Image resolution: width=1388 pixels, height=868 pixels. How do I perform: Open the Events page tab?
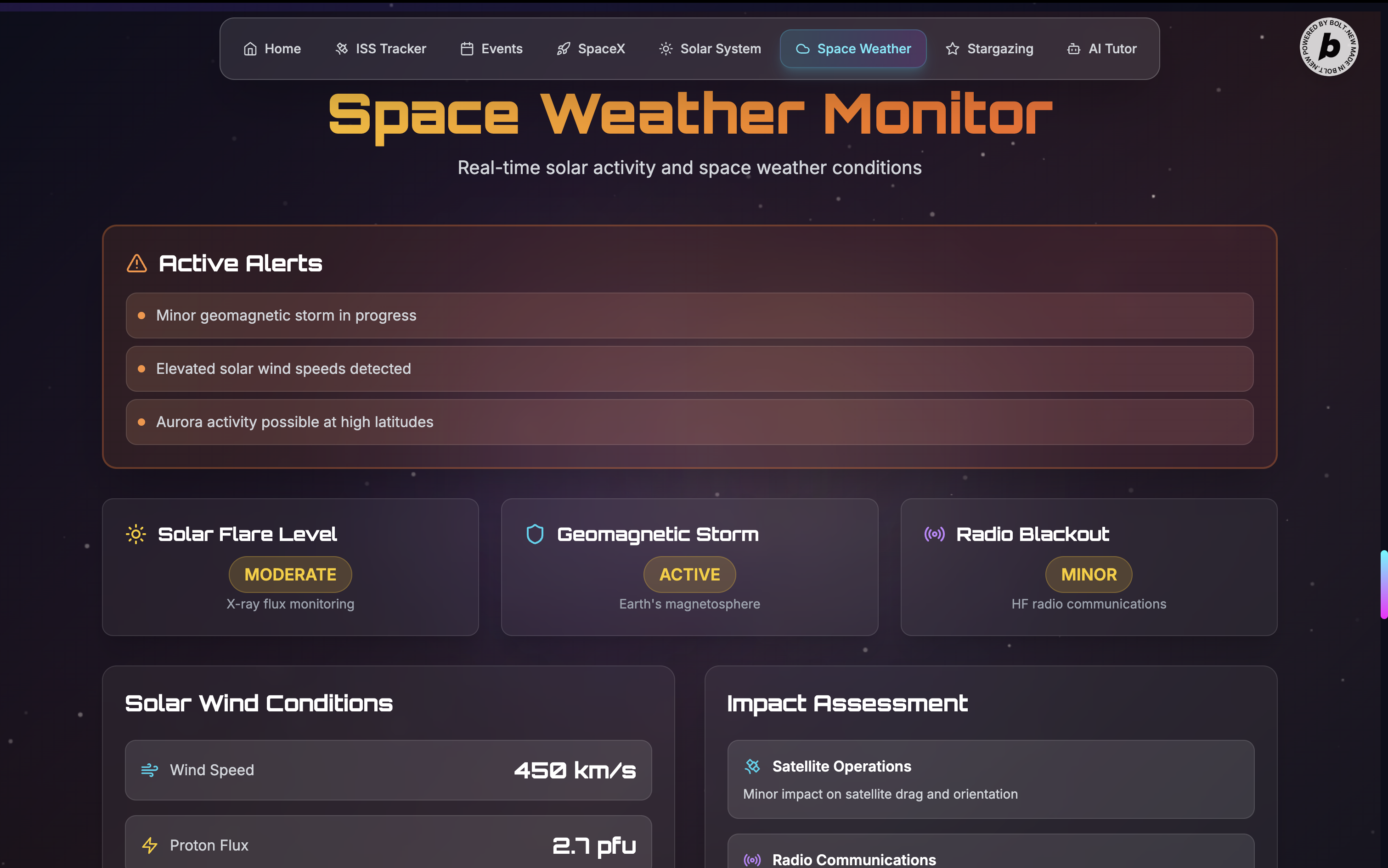tap(491, 49)
